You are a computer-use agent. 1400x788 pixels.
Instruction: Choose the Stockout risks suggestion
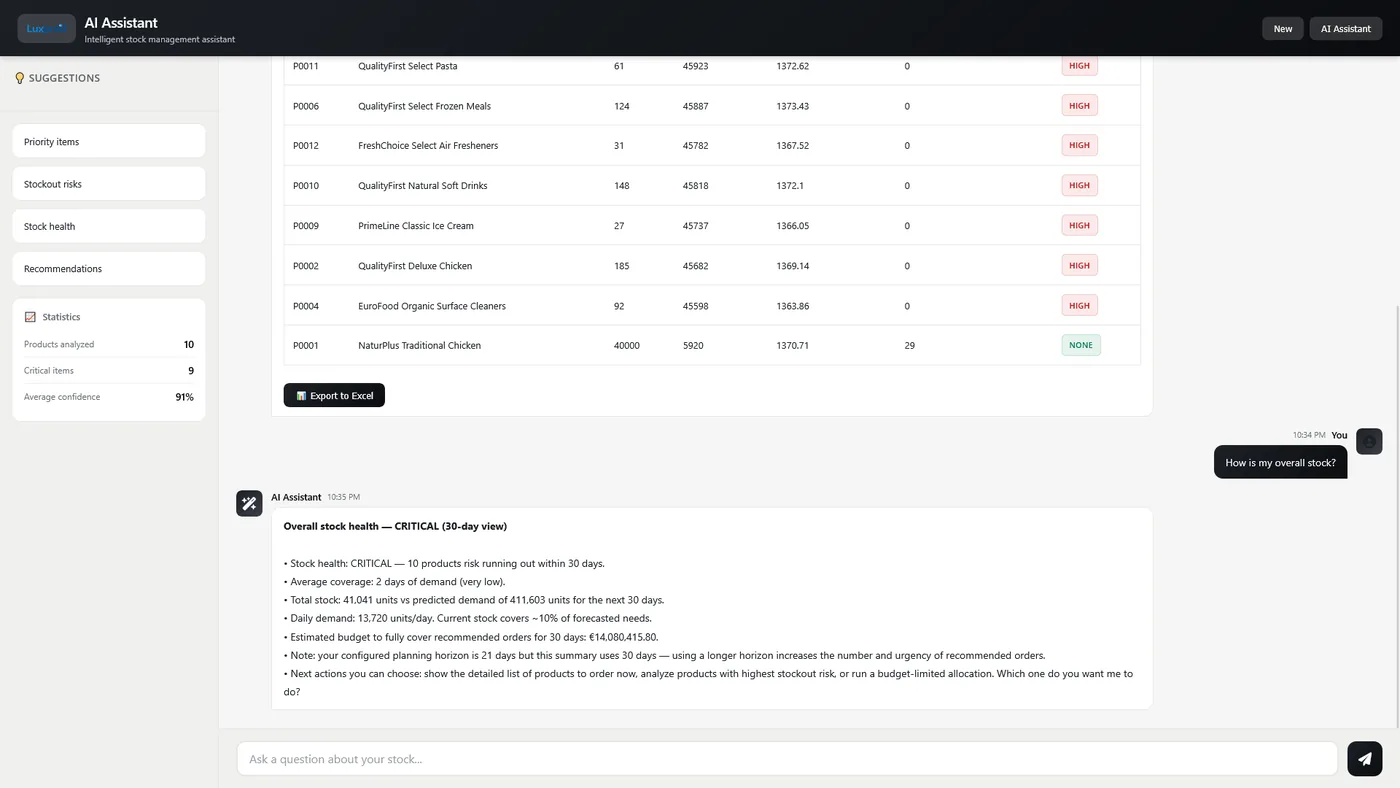tap(109, 184)
